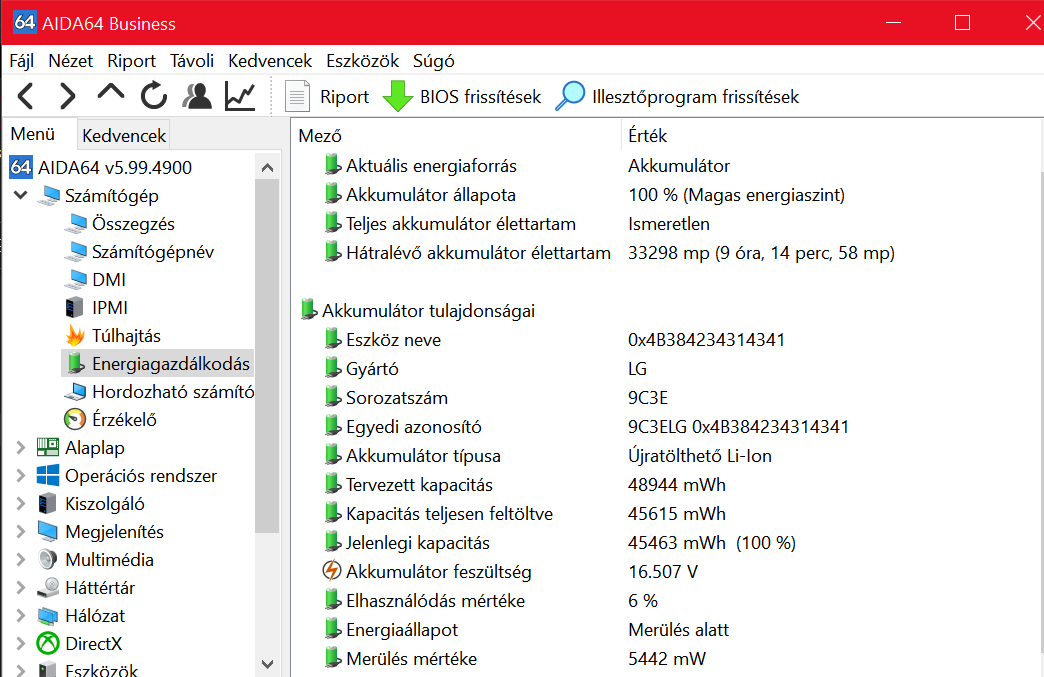
Task: Go up one level with the up arrow icon
Action: pyautogui.click(x=111, y=93)
